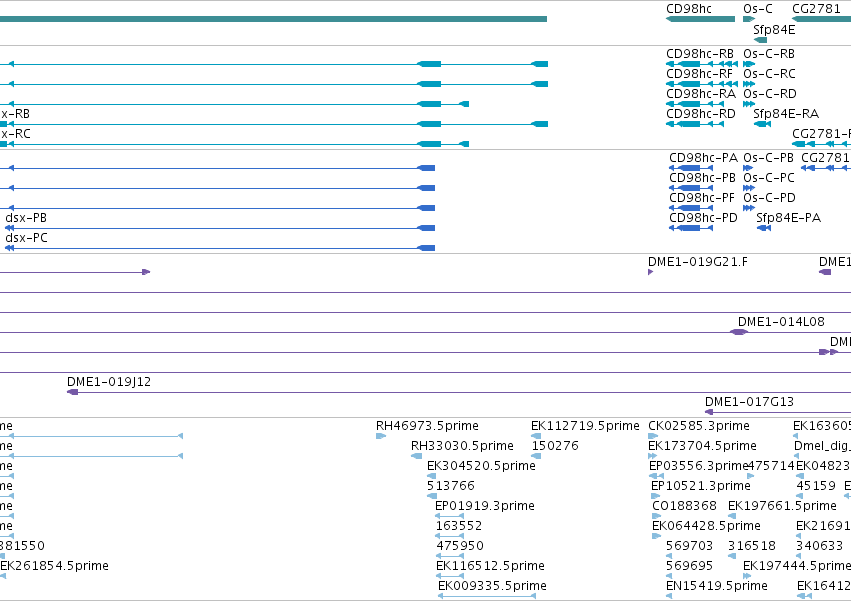Open the 513766 feature
Image resolution: width=851 pixels, height=601 pixels.
432,497
